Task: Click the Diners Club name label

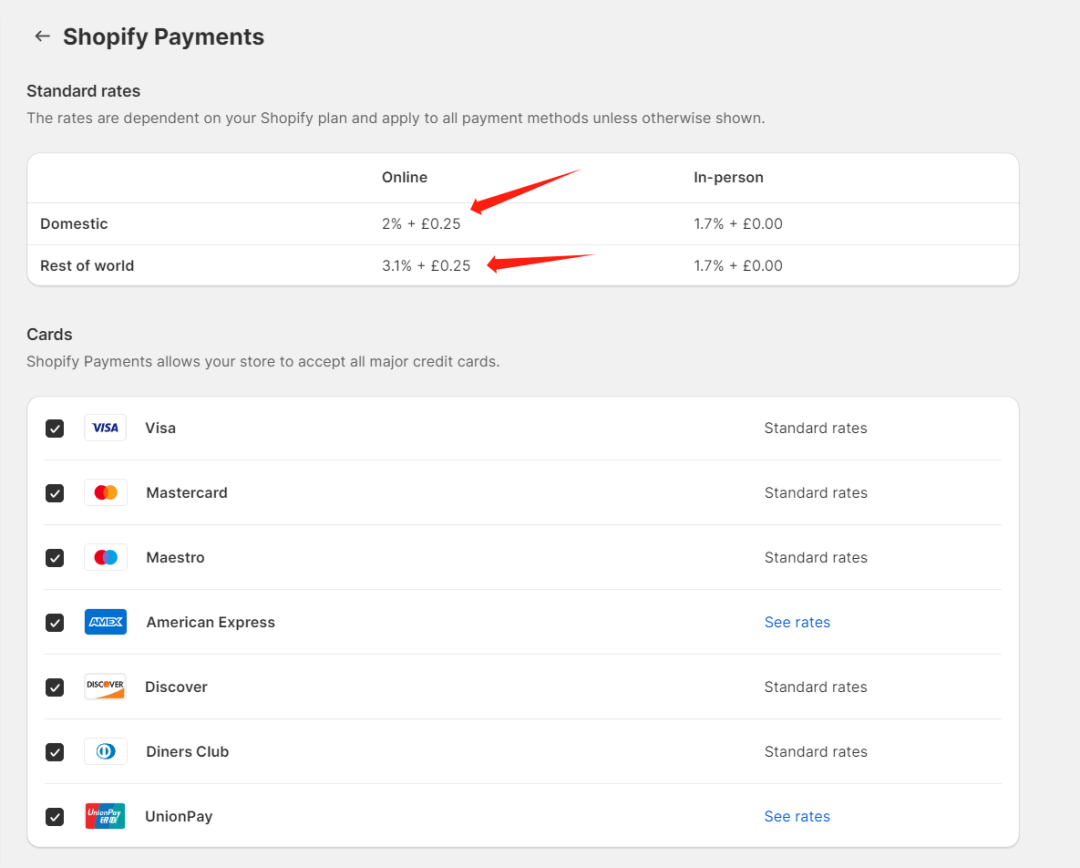Action: pyautogui.click(x=187, y=752)
